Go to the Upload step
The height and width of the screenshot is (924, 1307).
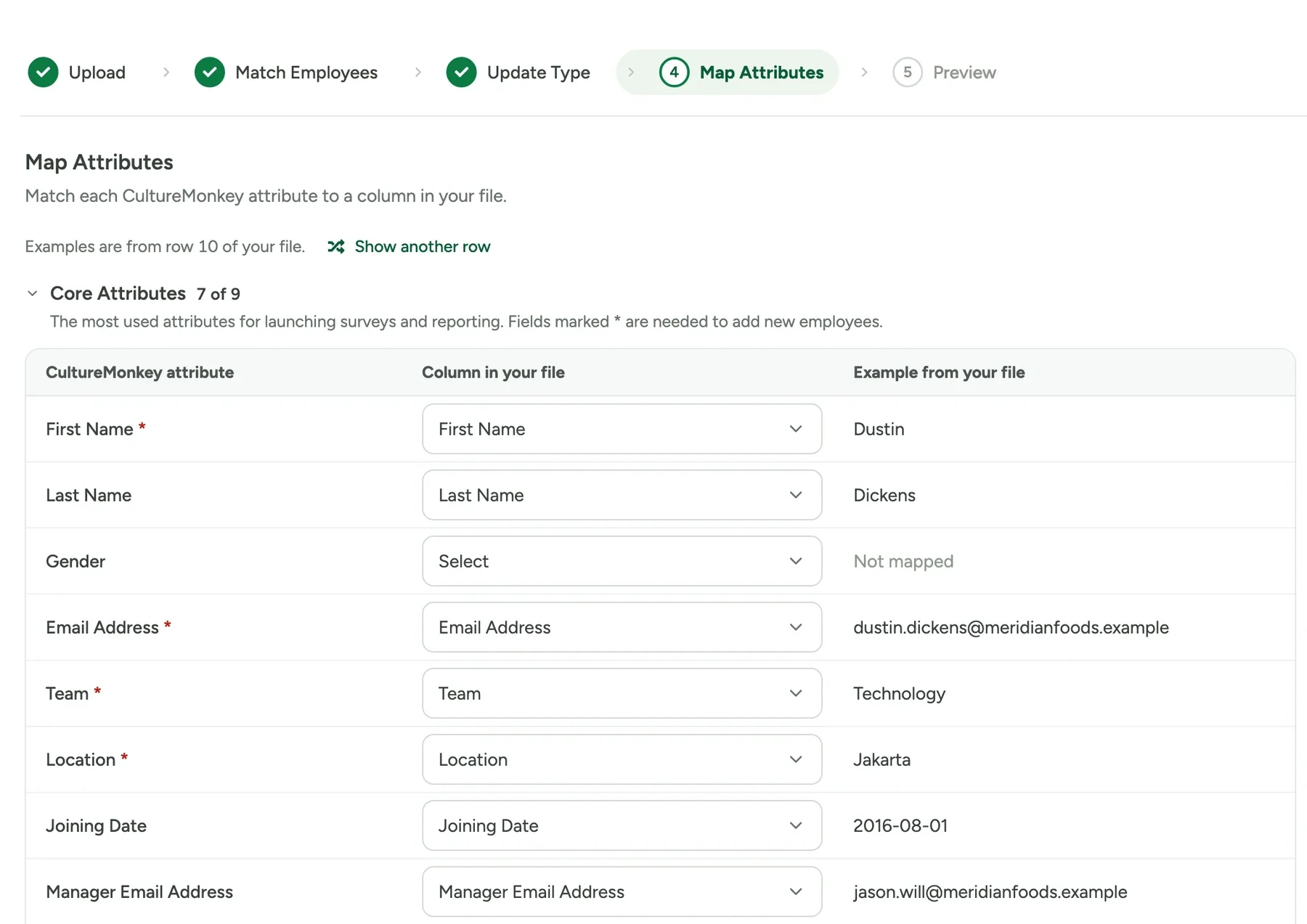coord(77,72)
